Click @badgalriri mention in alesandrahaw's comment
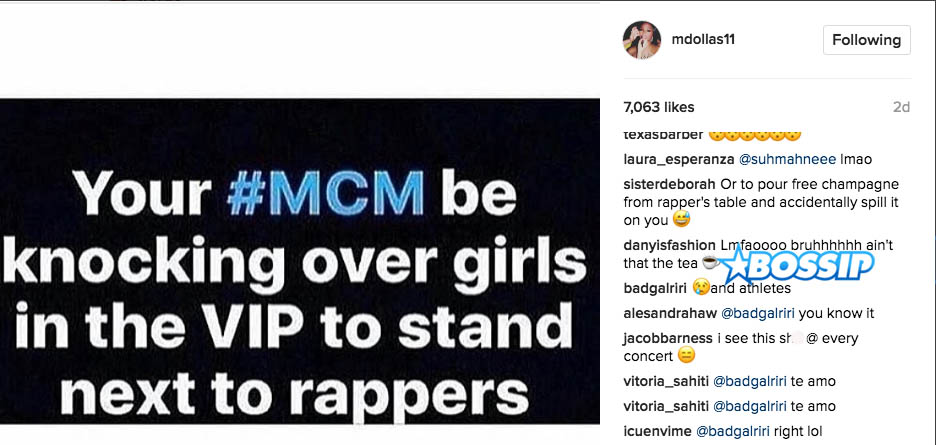 (x=758, y=313)
